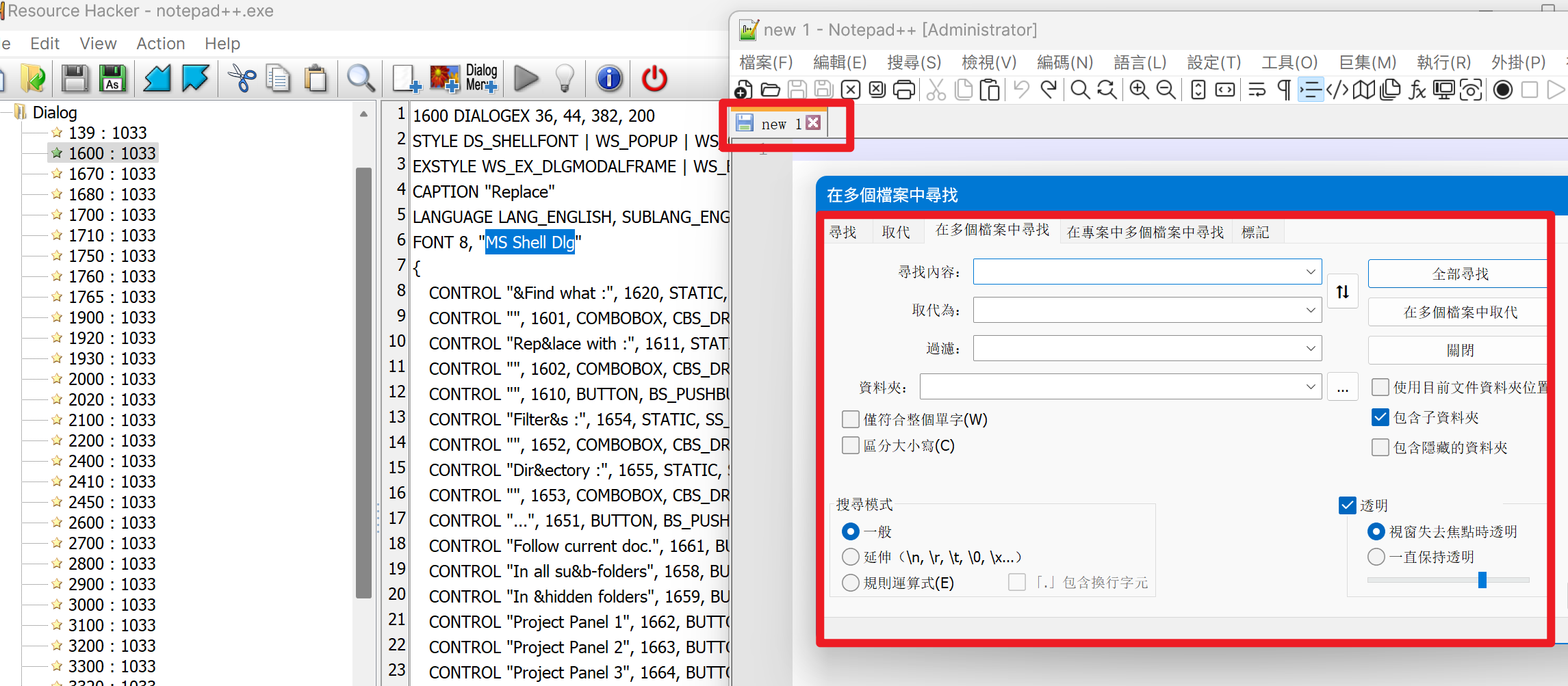The image size is (1568, 686).
Task: Switch to the 取代 tab in the search dialog
Action: (x=897, y=231)
